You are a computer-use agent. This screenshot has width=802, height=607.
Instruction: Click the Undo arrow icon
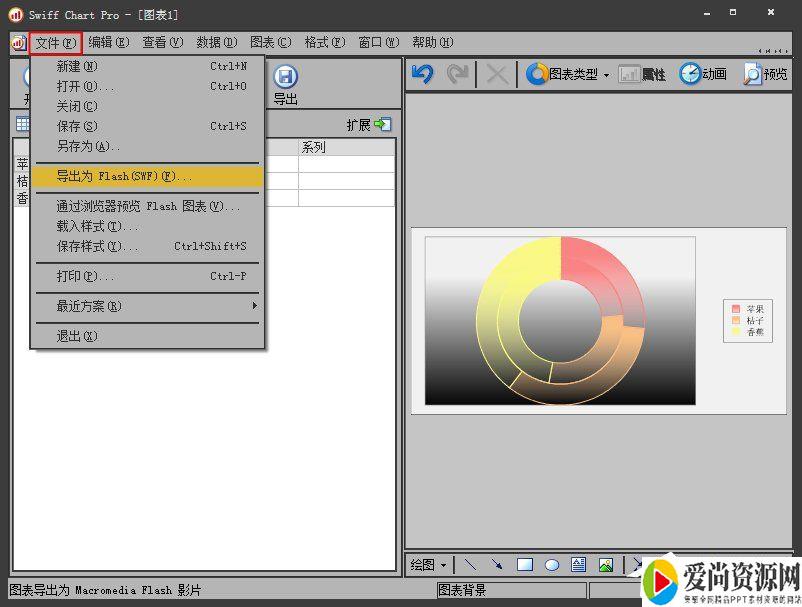[x=422, y=74]
